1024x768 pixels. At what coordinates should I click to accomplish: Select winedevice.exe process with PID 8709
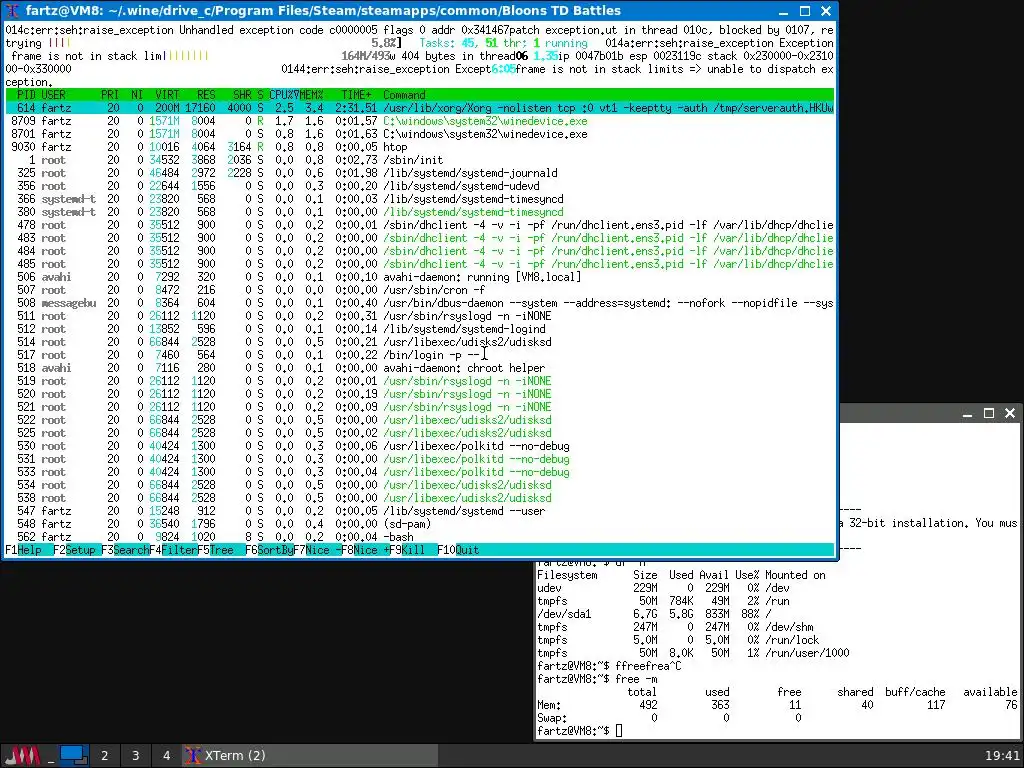tap(419, 121)
